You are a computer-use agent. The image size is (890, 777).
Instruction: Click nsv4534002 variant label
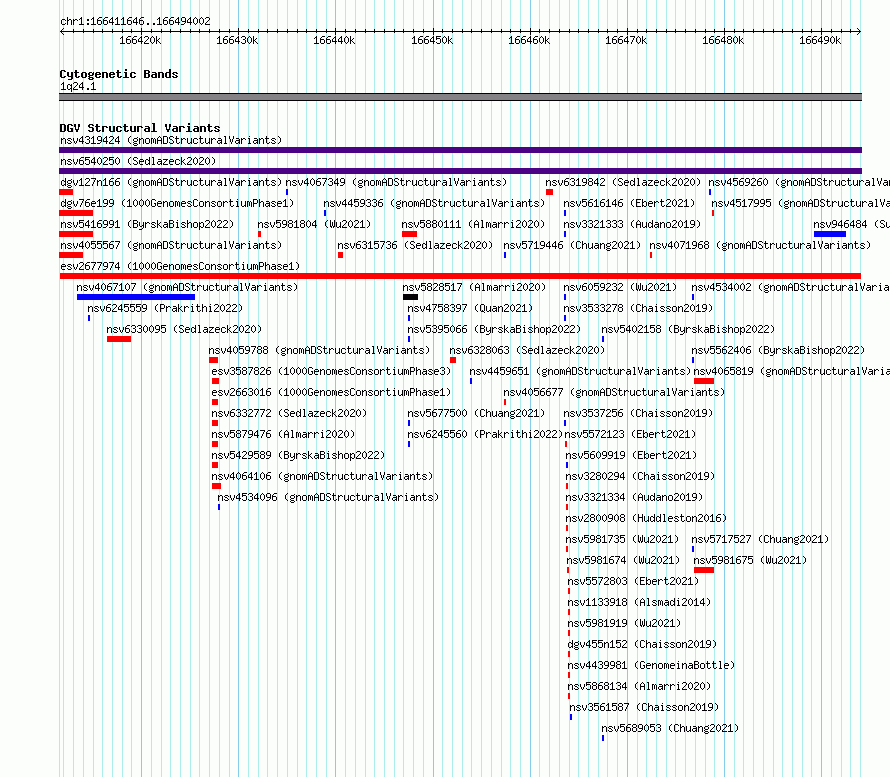point(790,287)
